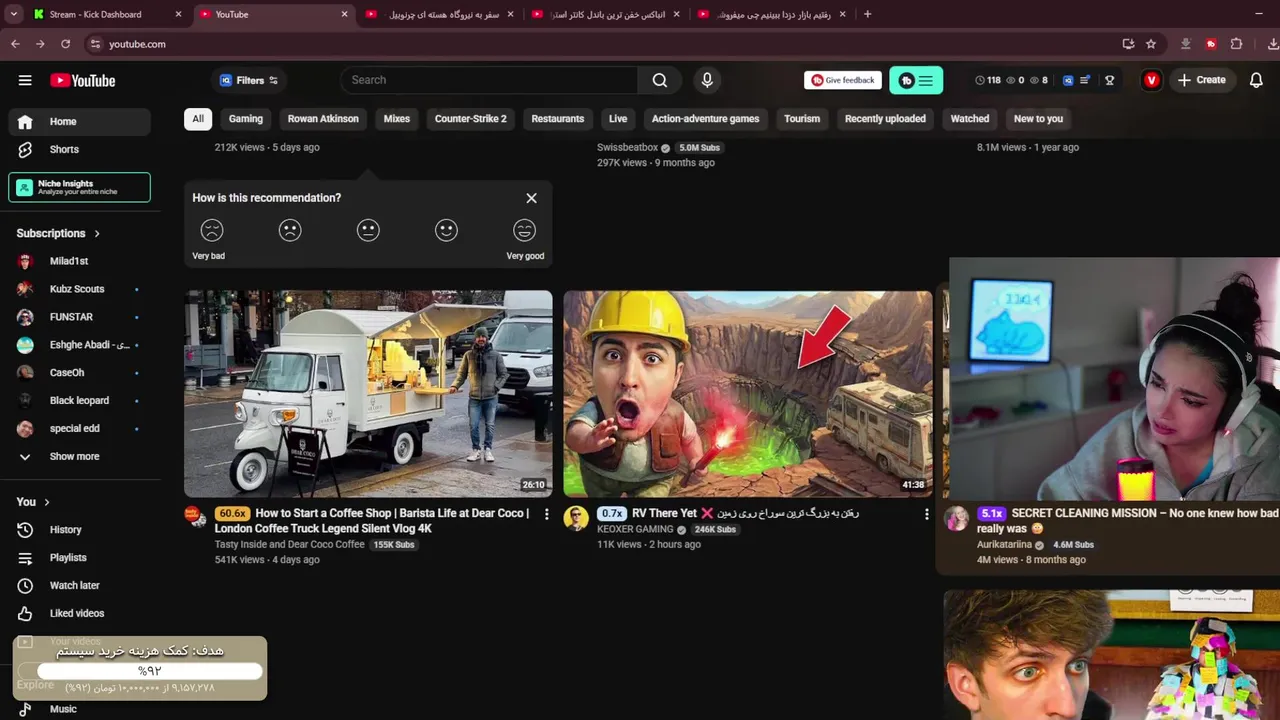The width and height of the screenshot is (1280, 720).
Task: Play the coffee truck video thumbnail
Action: click(x=368, y=394)
